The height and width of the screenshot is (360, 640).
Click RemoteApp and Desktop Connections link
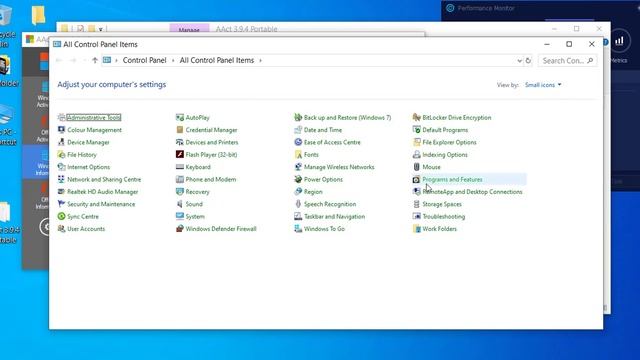[x=472, y=191]
